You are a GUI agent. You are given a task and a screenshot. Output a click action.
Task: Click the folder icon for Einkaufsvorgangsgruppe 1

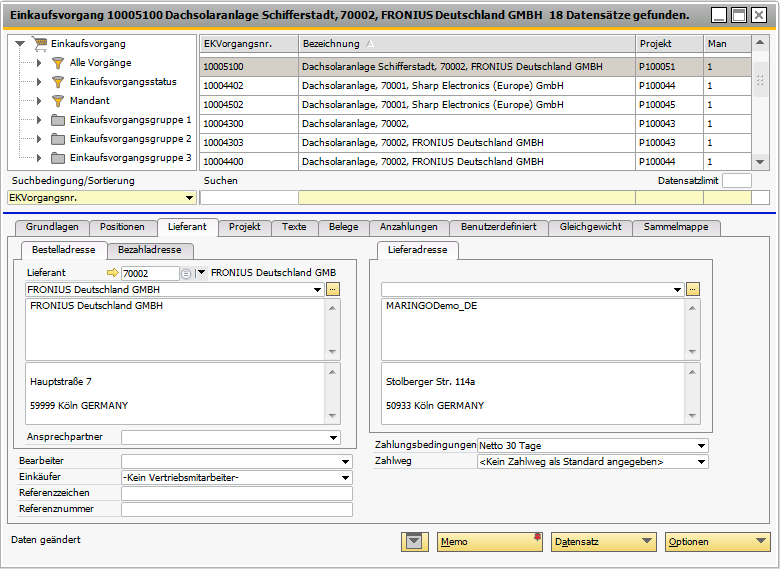(58, 120)
